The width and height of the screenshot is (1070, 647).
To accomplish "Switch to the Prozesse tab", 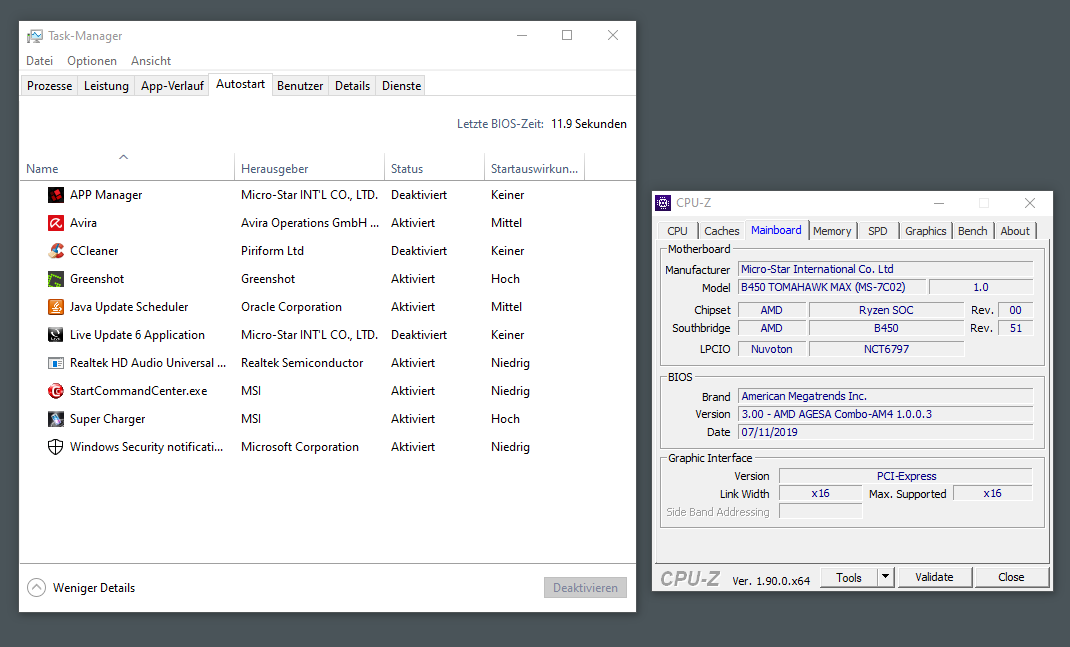I will [x=49, y=86].
